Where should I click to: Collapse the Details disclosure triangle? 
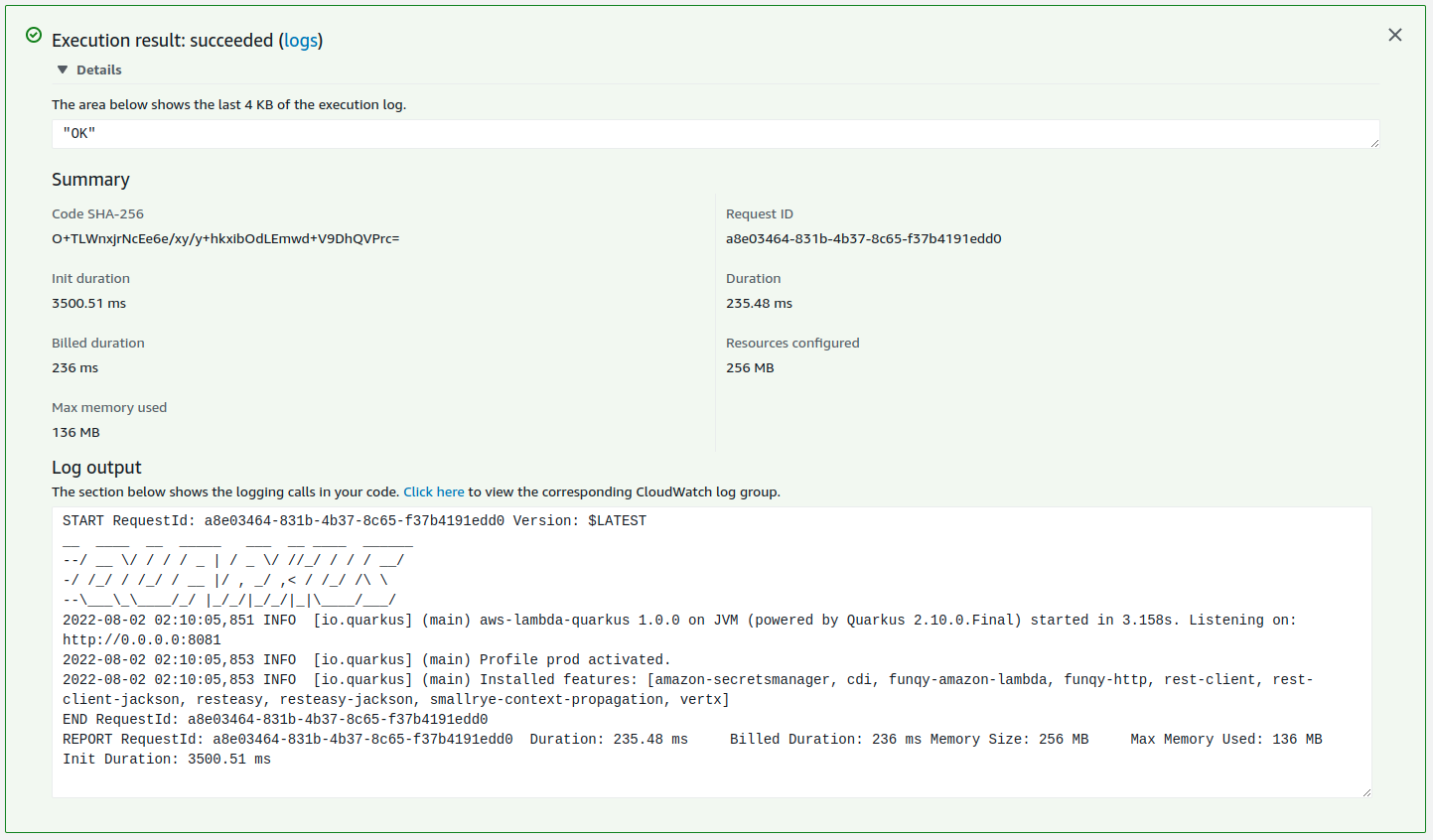(x=63, y=70)
